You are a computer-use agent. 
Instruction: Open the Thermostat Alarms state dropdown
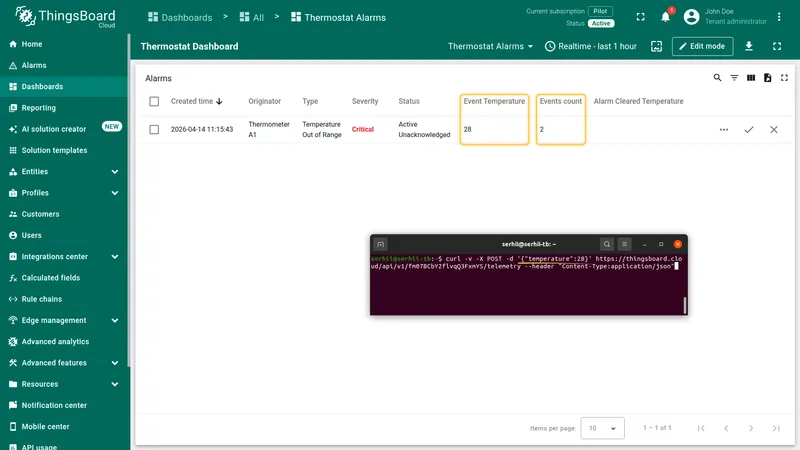490,46
